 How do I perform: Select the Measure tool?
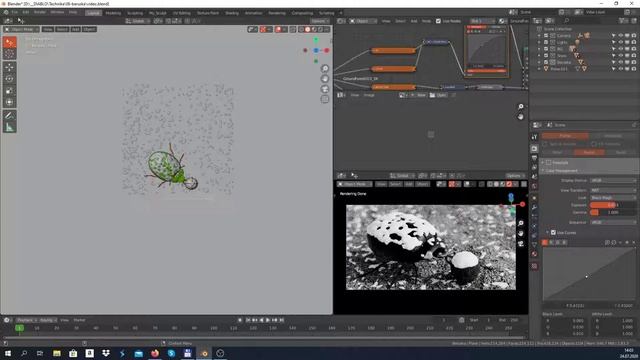click(x=9, y=128)
